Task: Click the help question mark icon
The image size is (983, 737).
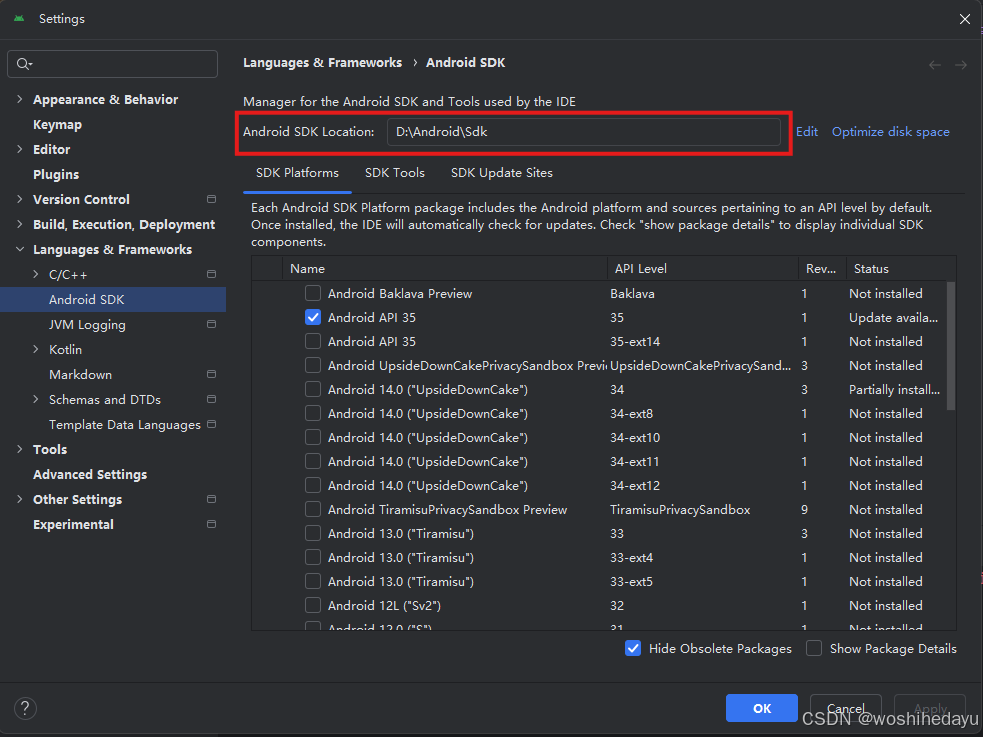Action: (25, 708)
